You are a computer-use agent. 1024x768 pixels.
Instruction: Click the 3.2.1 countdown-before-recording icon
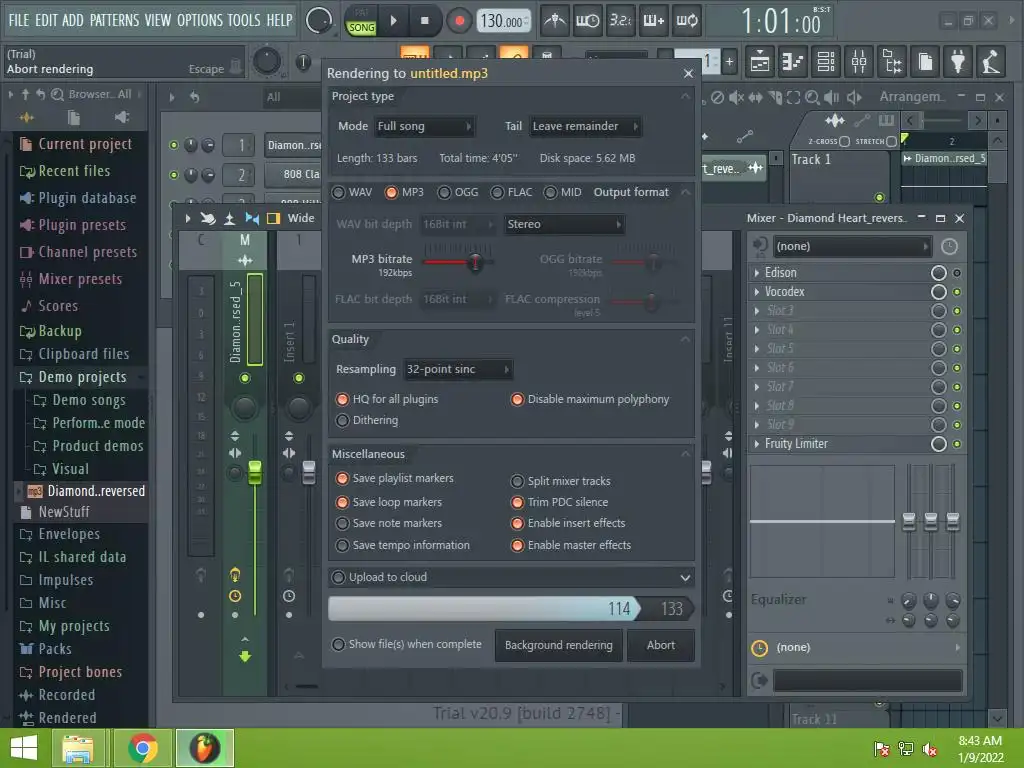click(620, 21)
